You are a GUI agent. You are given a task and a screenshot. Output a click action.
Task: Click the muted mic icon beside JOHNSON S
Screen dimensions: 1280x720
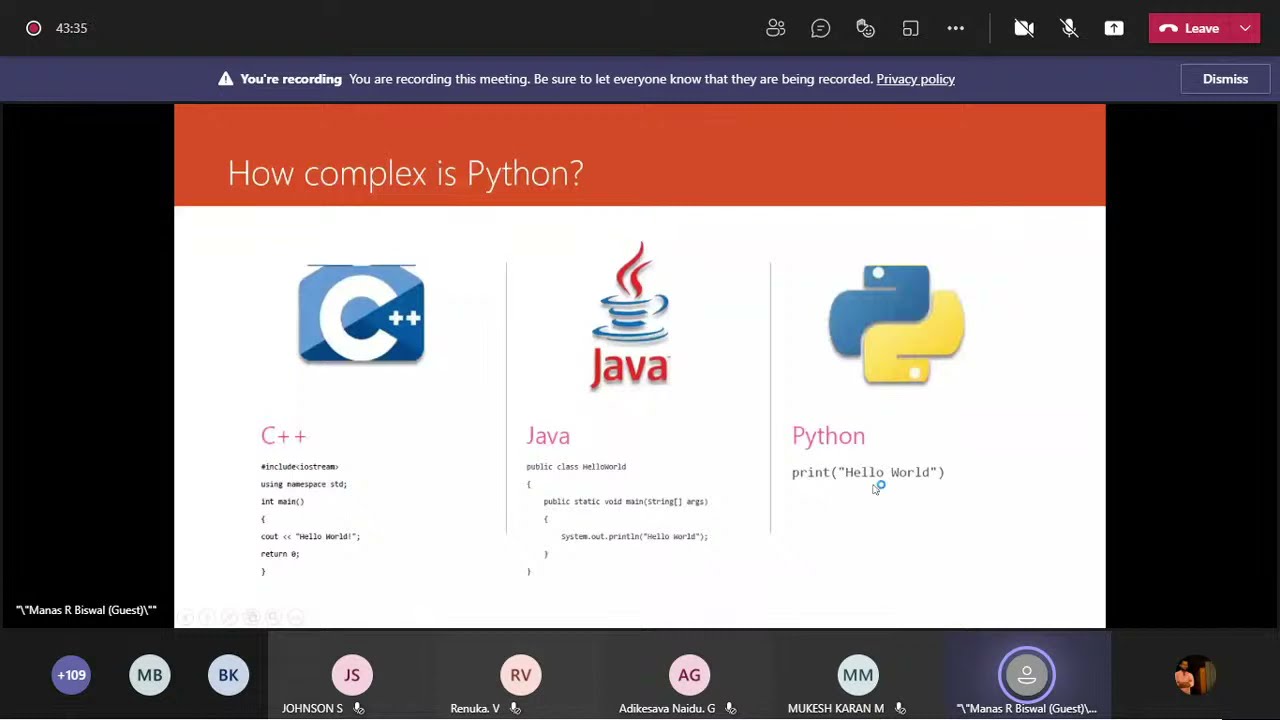click(x=358, y=708)
